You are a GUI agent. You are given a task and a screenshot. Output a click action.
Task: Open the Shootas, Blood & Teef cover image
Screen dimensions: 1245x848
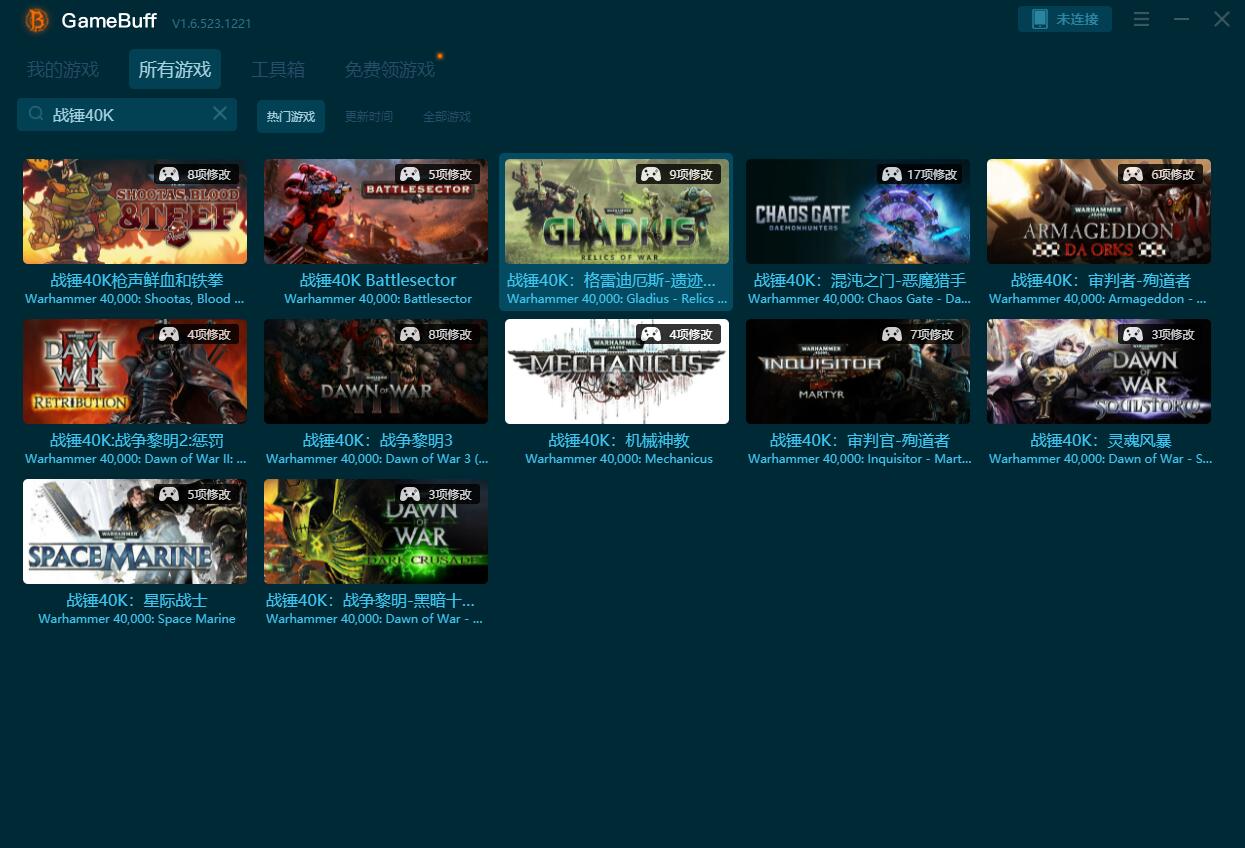[135, 211]
